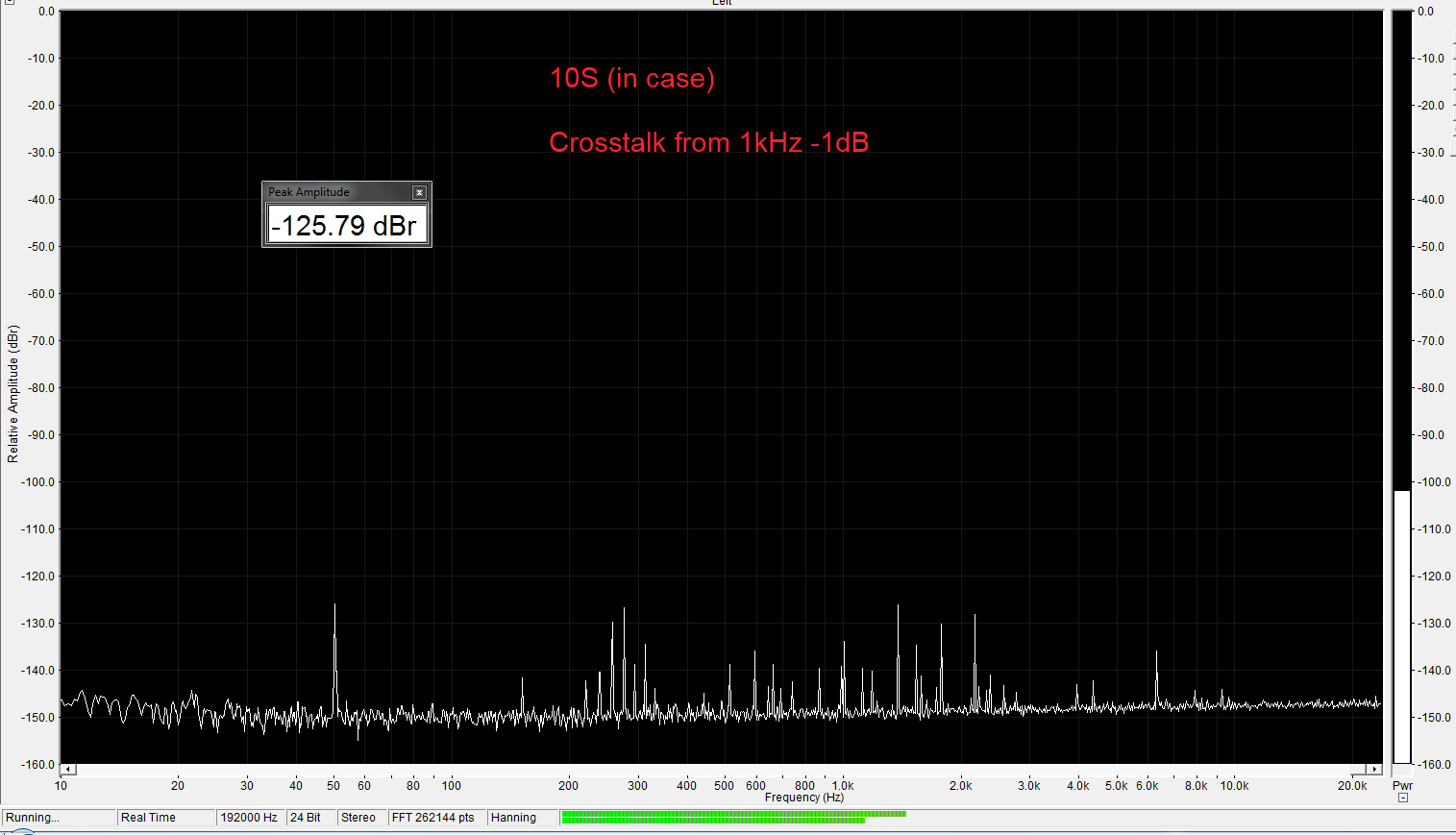Image resolution: width=1456 pixels, height=835 pixels.
Task: Click the green input level meter
Action: [x=733, y=817]
